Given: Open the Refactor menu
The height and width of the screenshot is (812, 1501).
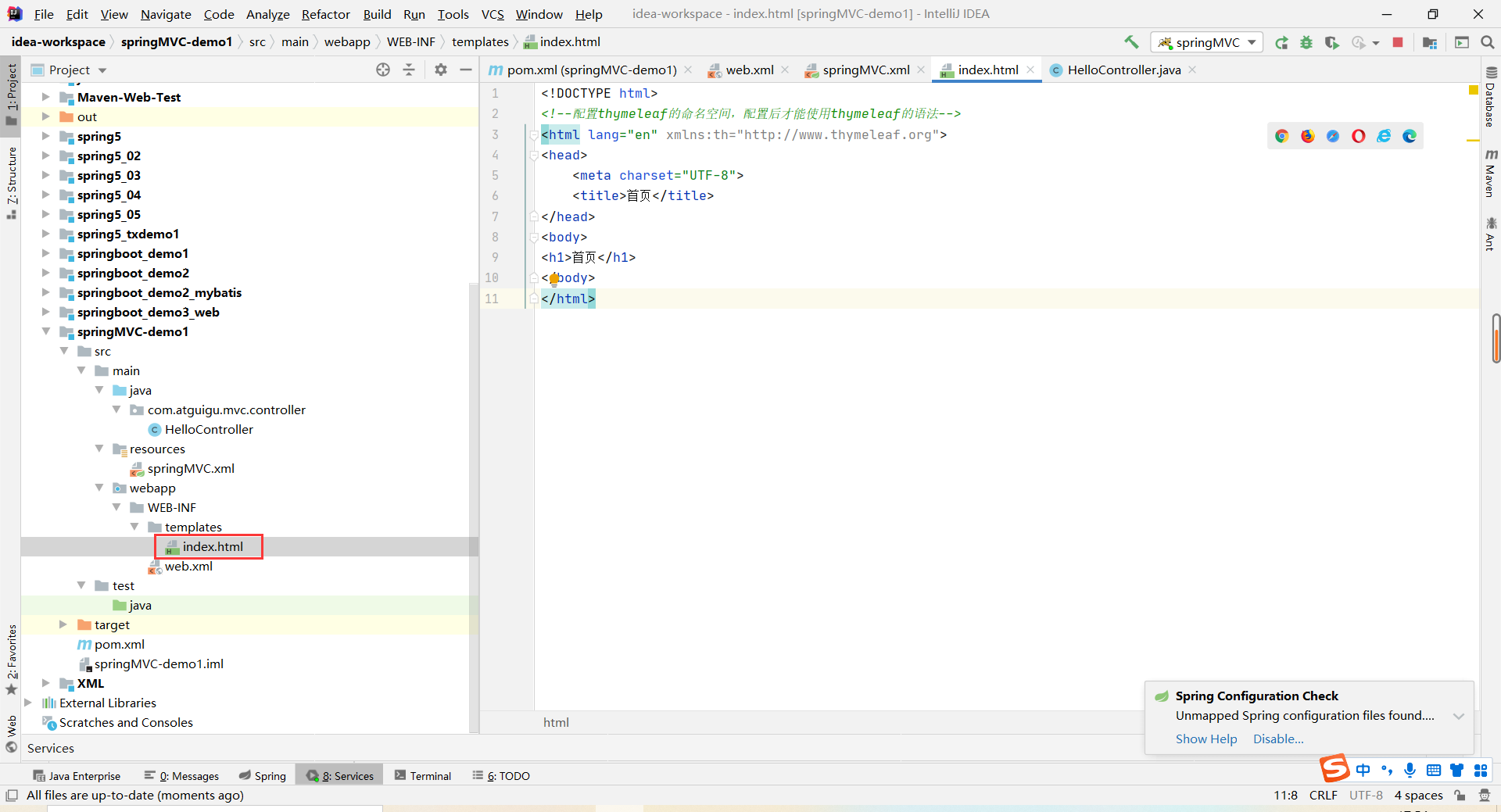Looking at the screenshot, I should tap(325, 14).
